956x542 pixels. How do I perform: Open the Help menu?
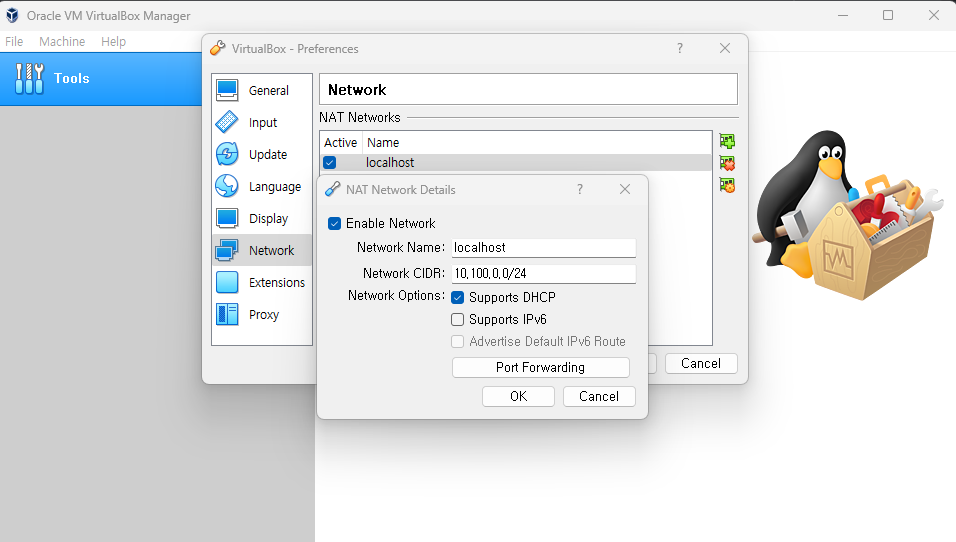coord(113,41)
